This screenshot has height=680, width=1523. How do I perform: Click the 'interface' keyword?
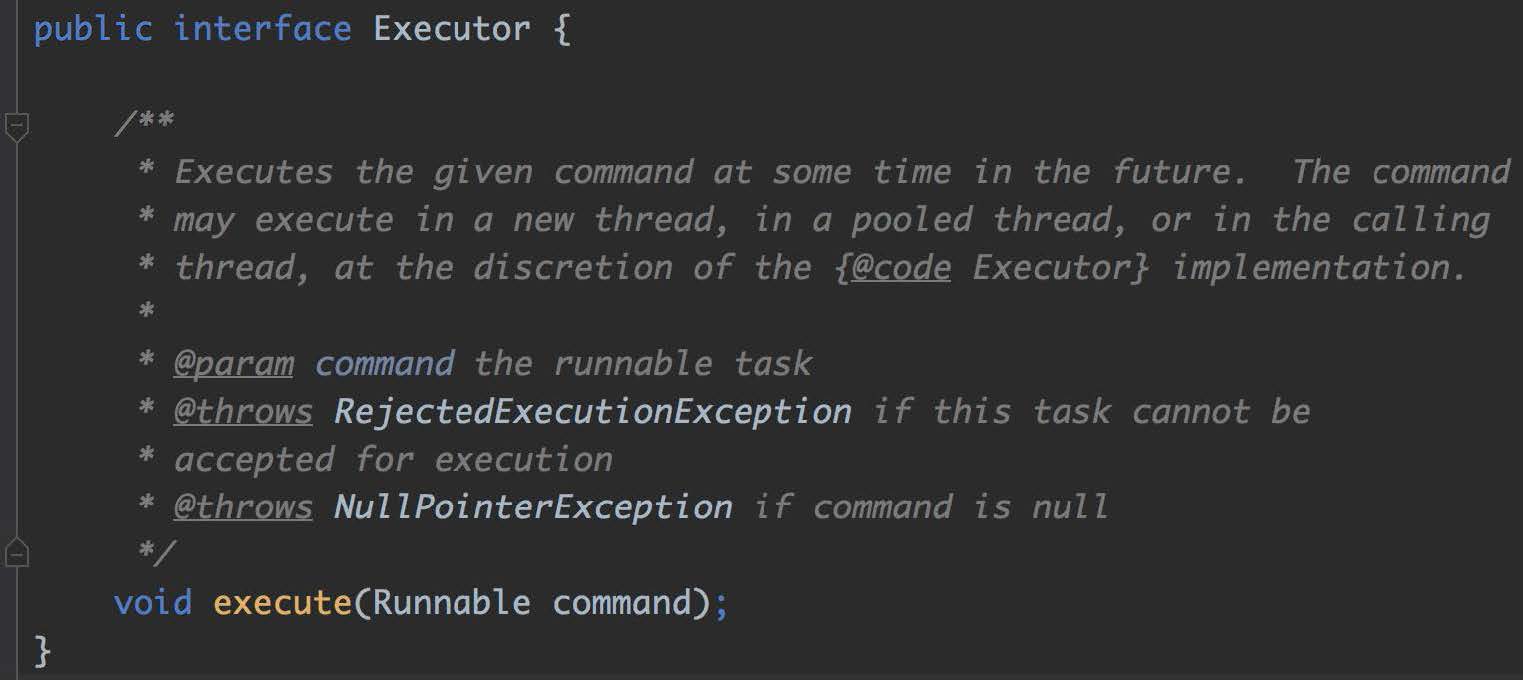click(263, 27)
